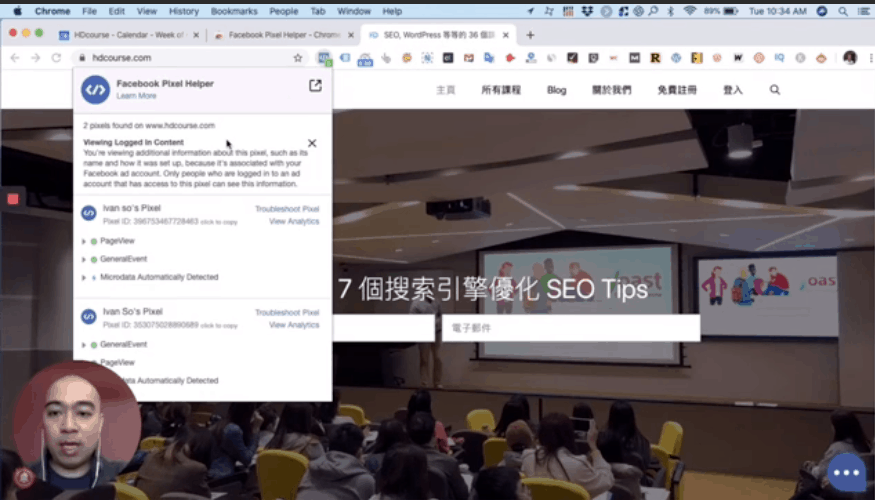The height and width of the screenshot is (500, 875).
Task: Open the Apple menu
Action: (17, 11)
